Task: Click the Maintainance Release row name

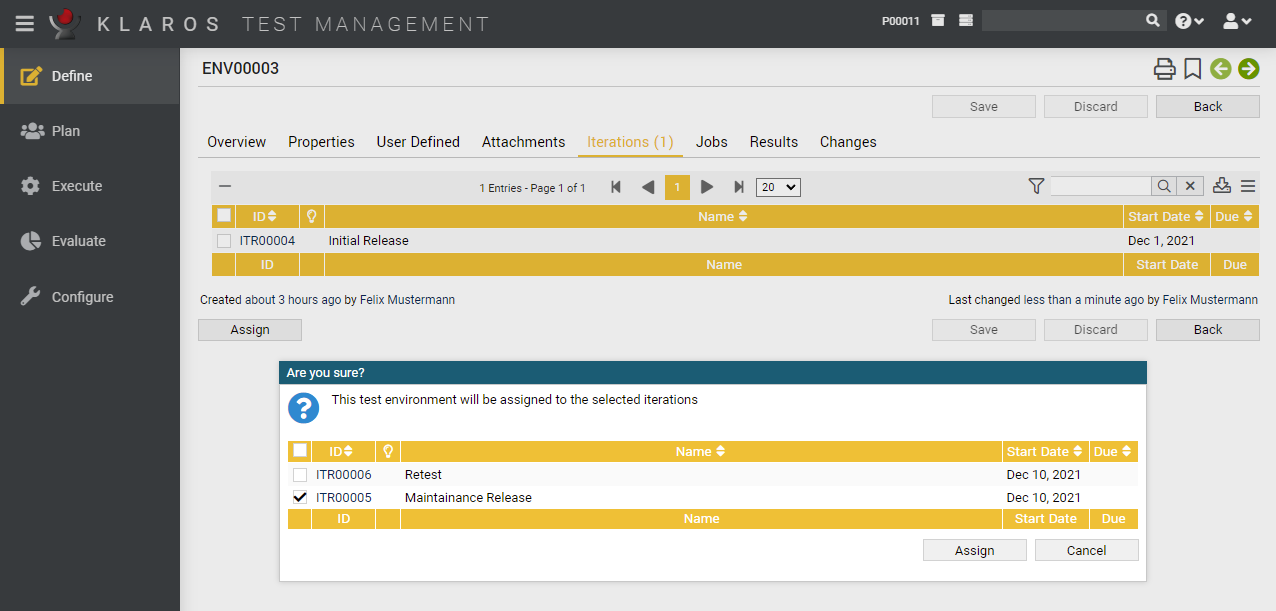Action: (x=468, y=498)
